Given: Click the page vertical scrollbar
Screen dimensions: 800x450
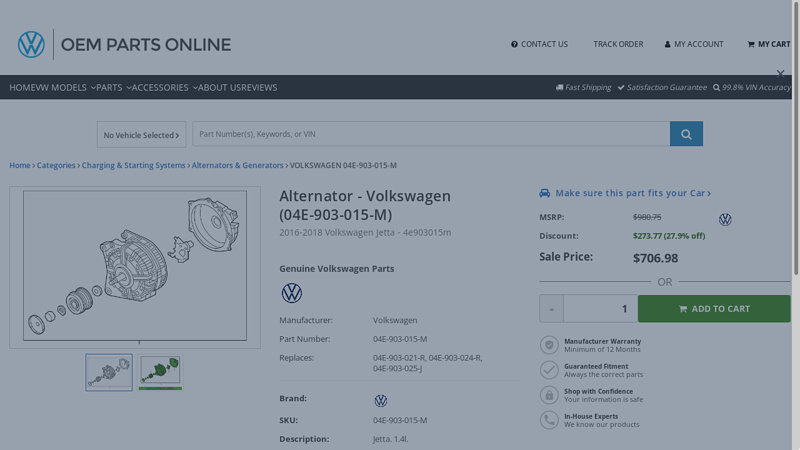Looking at the screenshot, I should point(796,138).
